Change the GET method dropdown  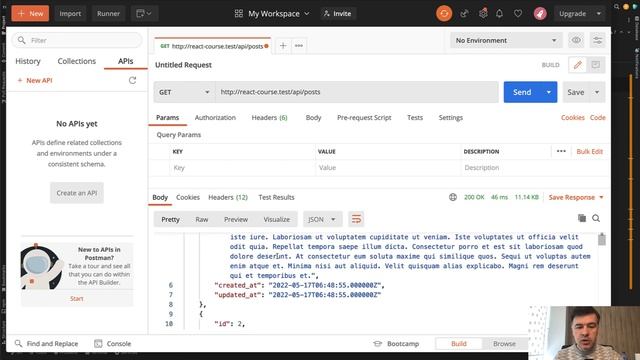pos(184,92)
